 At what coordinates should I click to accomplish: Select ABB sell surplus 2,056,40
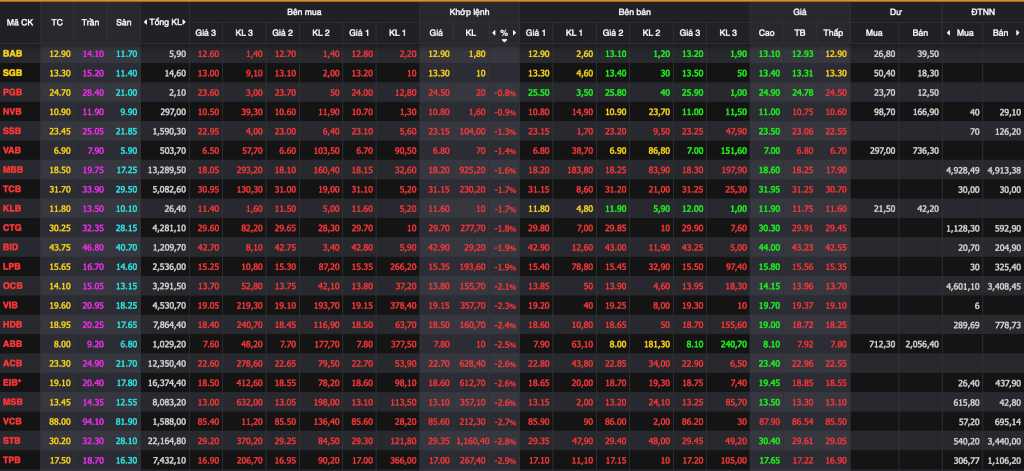(921, 344)
